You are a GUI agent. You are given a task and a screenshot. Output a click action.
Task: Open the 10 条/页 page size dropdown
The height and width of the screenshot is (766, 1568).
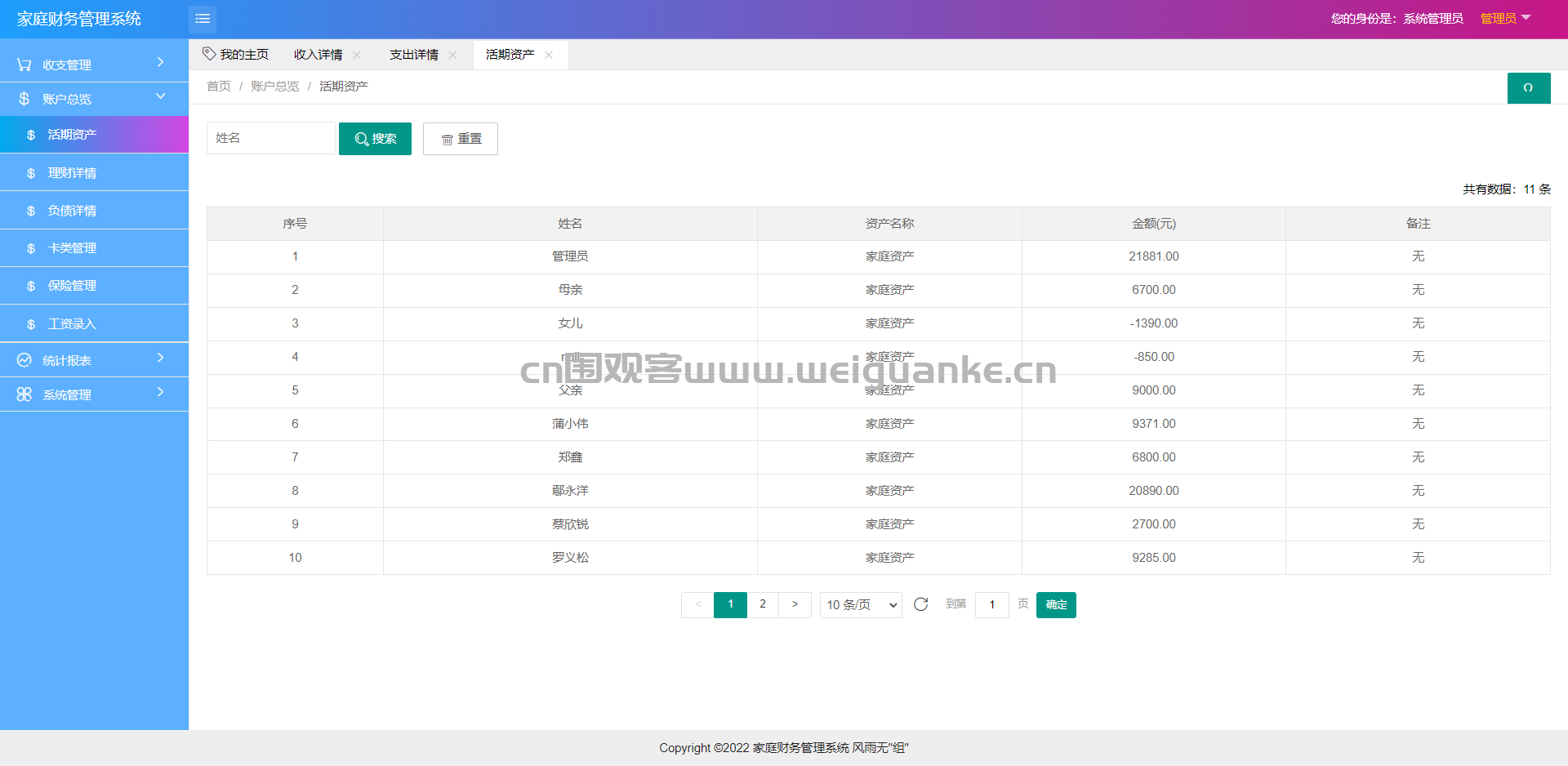(861, 605)
